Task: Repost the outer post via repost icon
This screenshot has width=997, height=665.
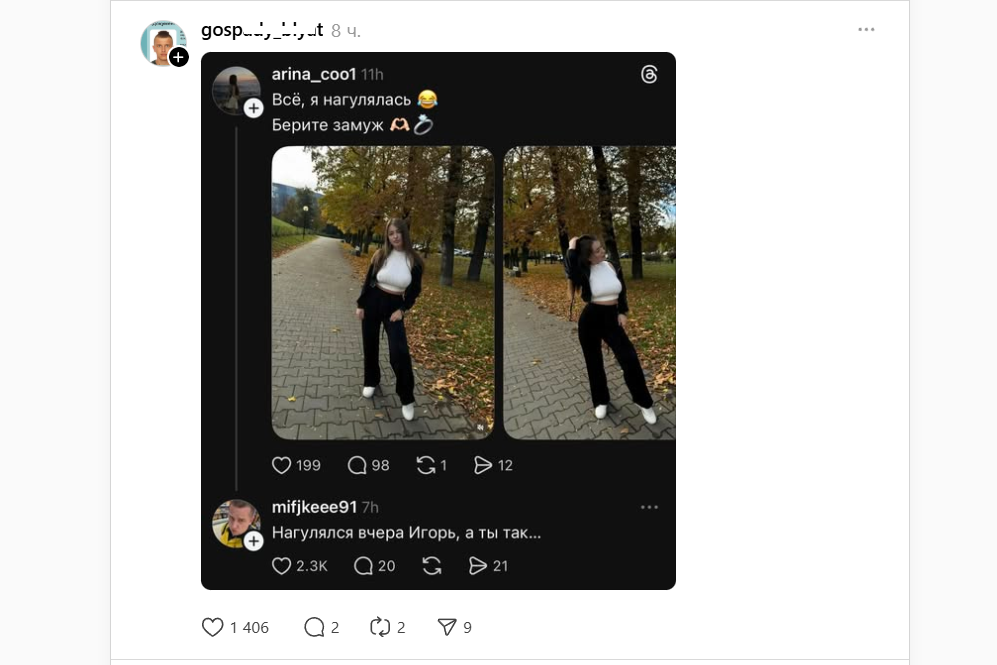Action: 380,627
